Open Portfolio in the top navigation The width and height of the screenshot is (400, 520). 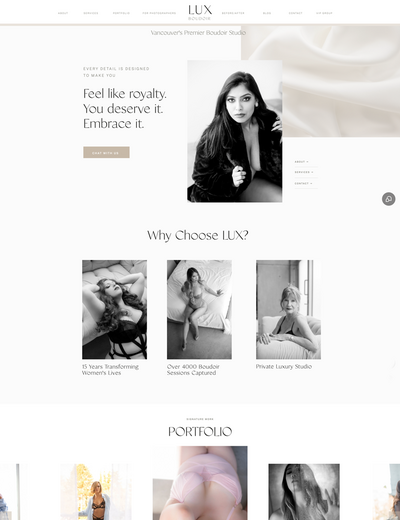(x=121, y=13)
